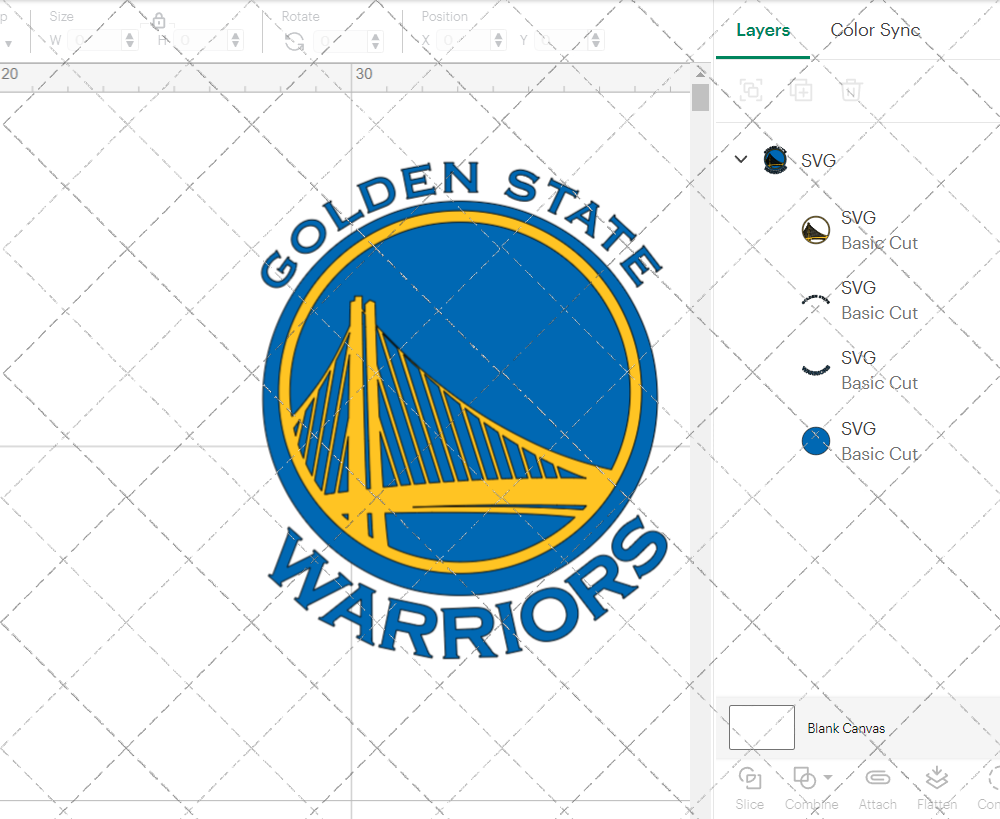Image resolution: width=1000 pixels, height=819 pixels.
Task: Click the Width input field
Action: pos(94,41)
